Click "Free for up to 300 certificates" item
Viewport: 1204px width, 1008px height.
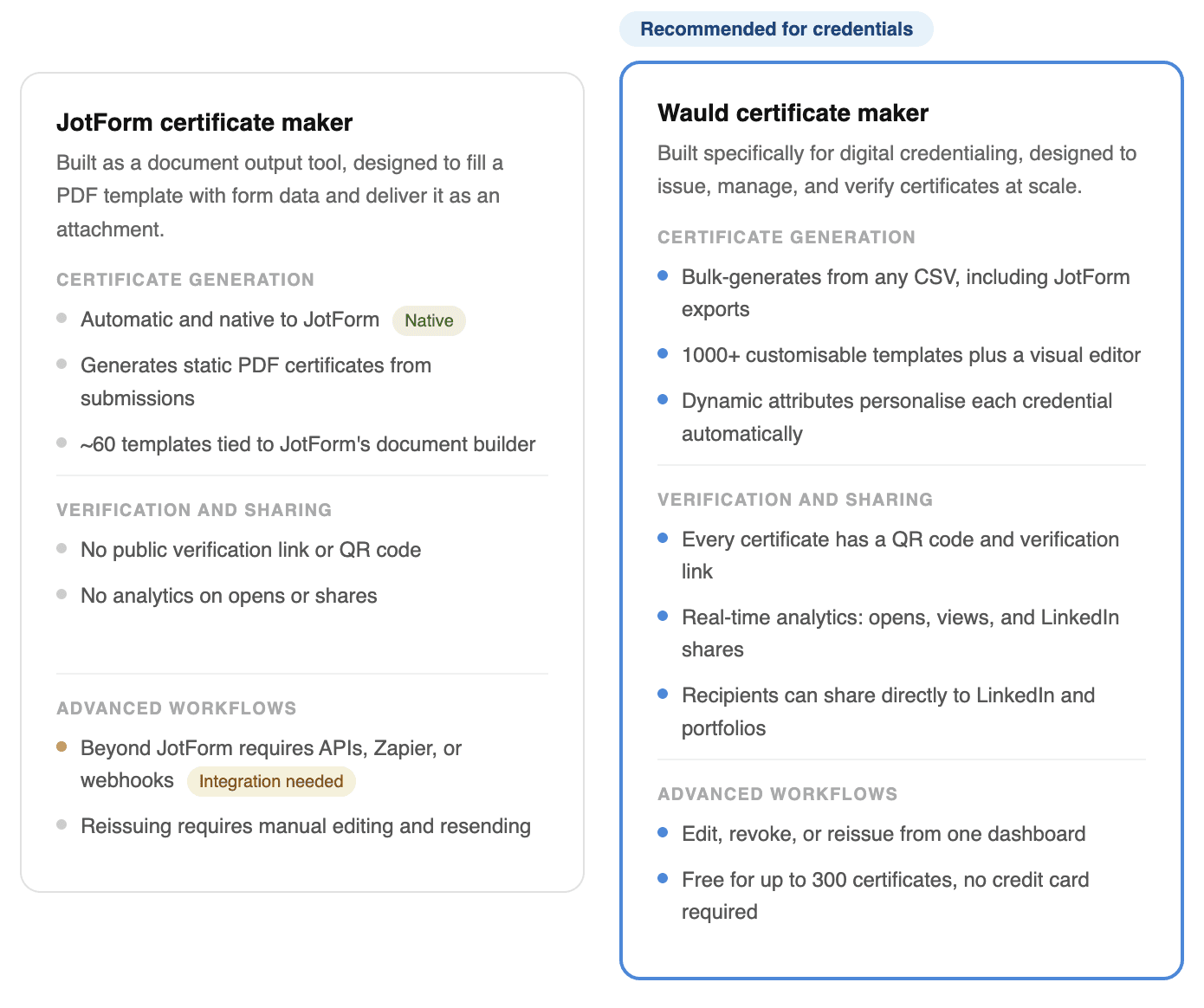click(885, 895)
